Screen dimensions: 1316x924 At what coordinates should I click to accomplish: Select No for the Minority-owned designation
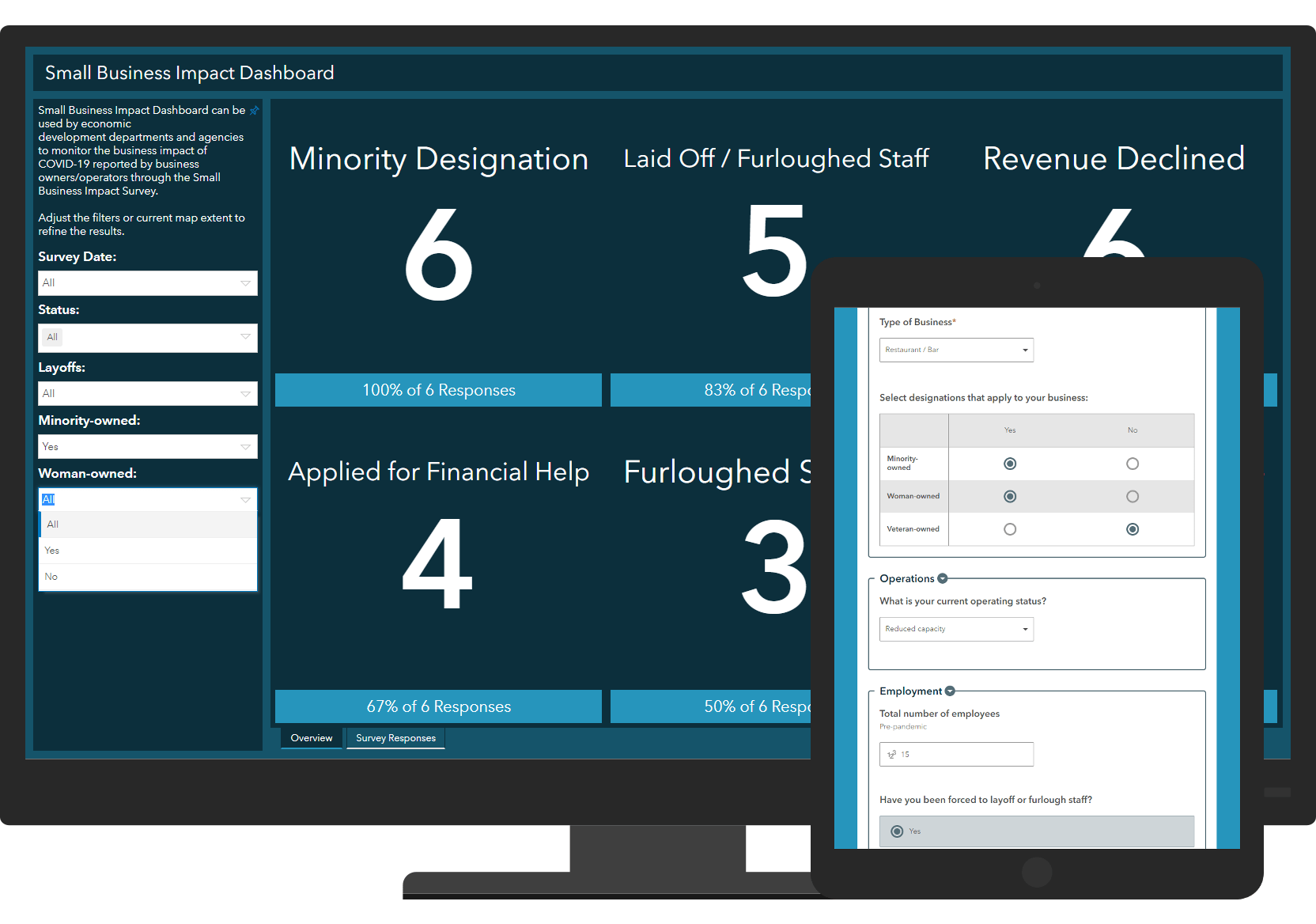coord(1133,464)
